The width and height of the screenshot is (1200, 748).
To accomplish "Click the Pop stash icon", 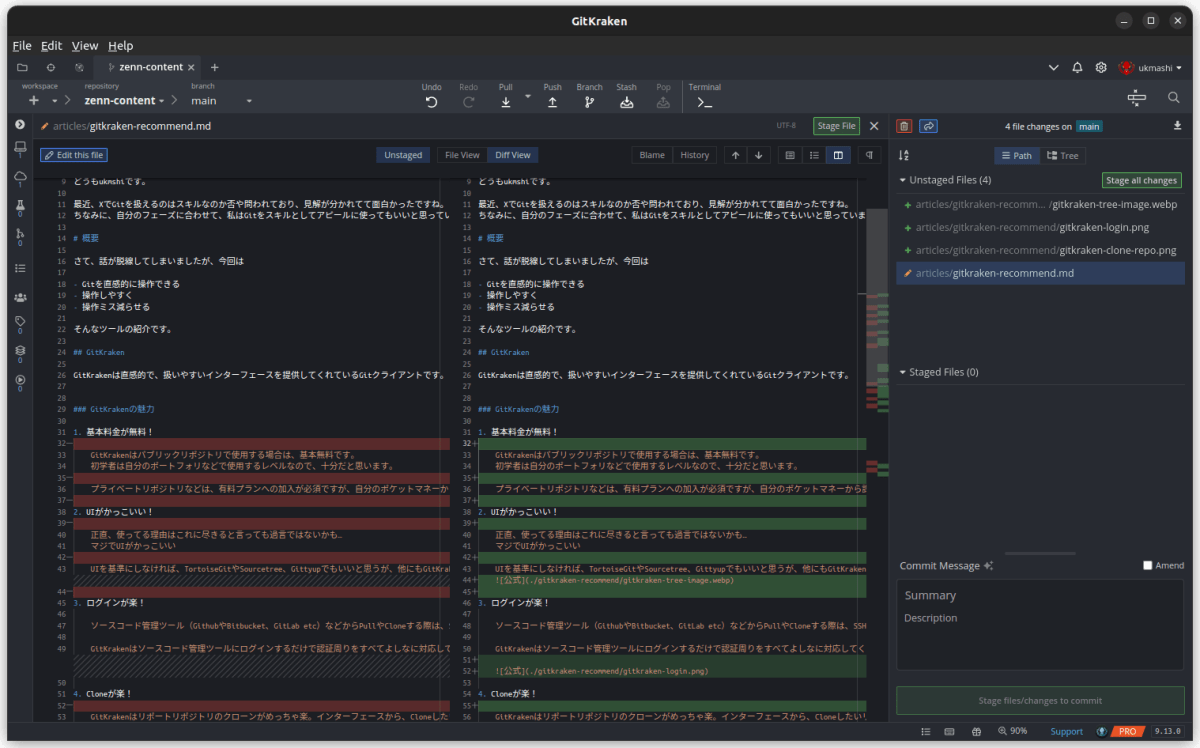I will click(x=663, y=101).
